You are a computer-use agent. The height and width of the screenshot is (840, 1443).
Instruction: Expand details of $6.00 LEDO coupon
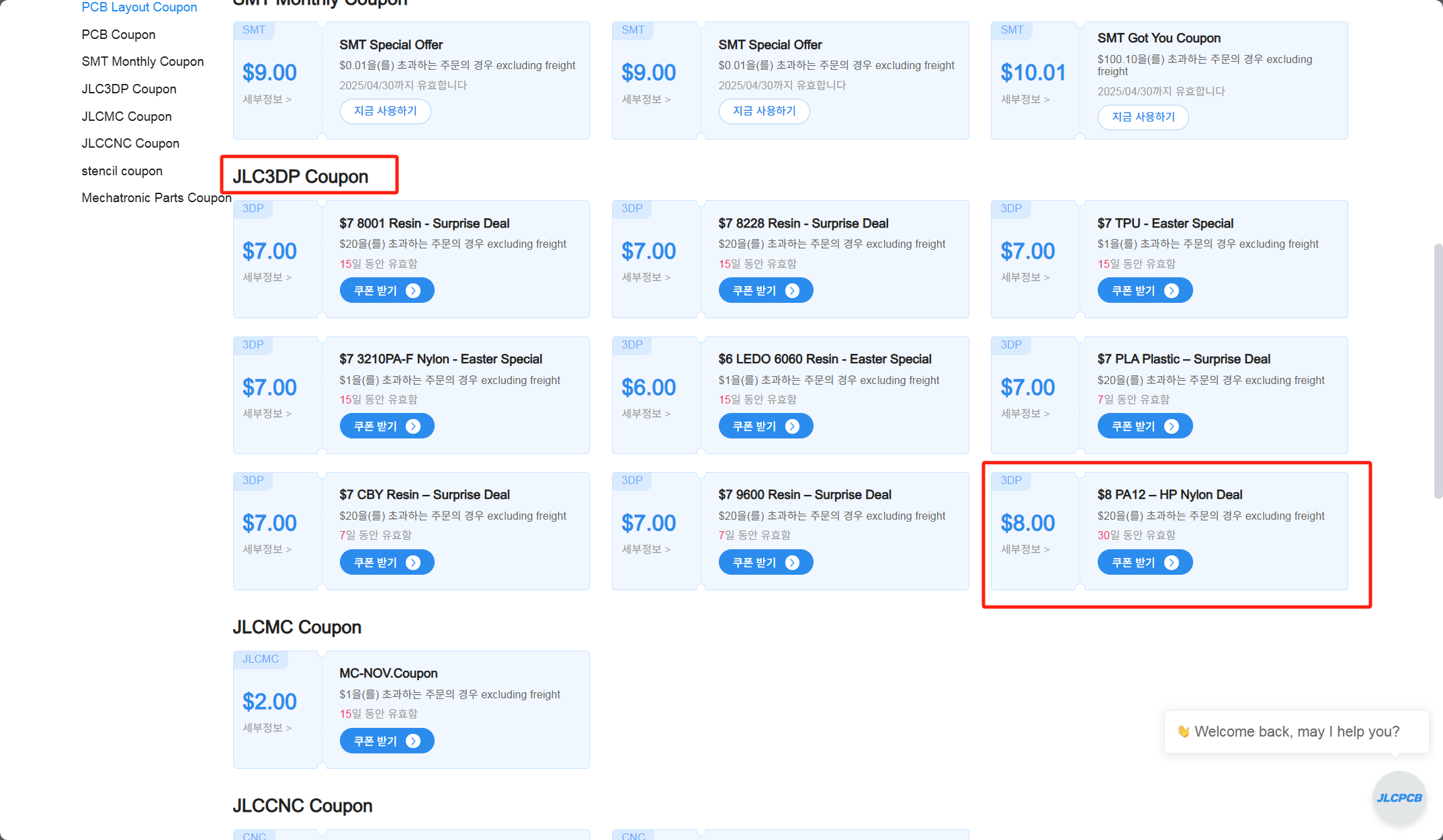[646, 414]
